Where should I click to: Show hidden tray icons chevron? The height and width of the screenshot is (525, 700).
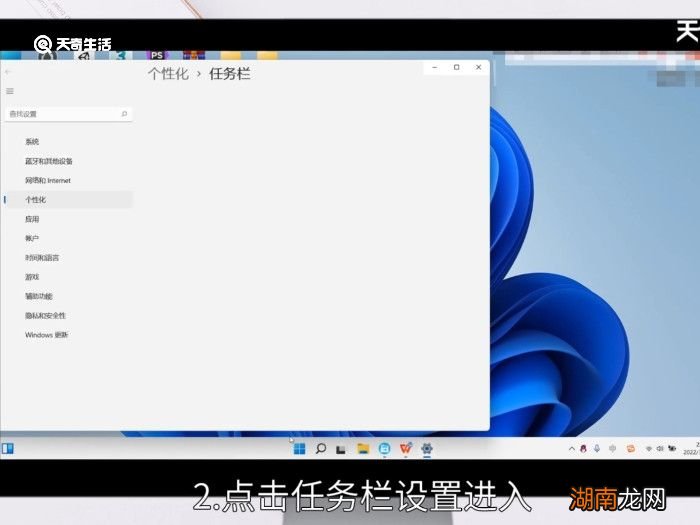571,449
